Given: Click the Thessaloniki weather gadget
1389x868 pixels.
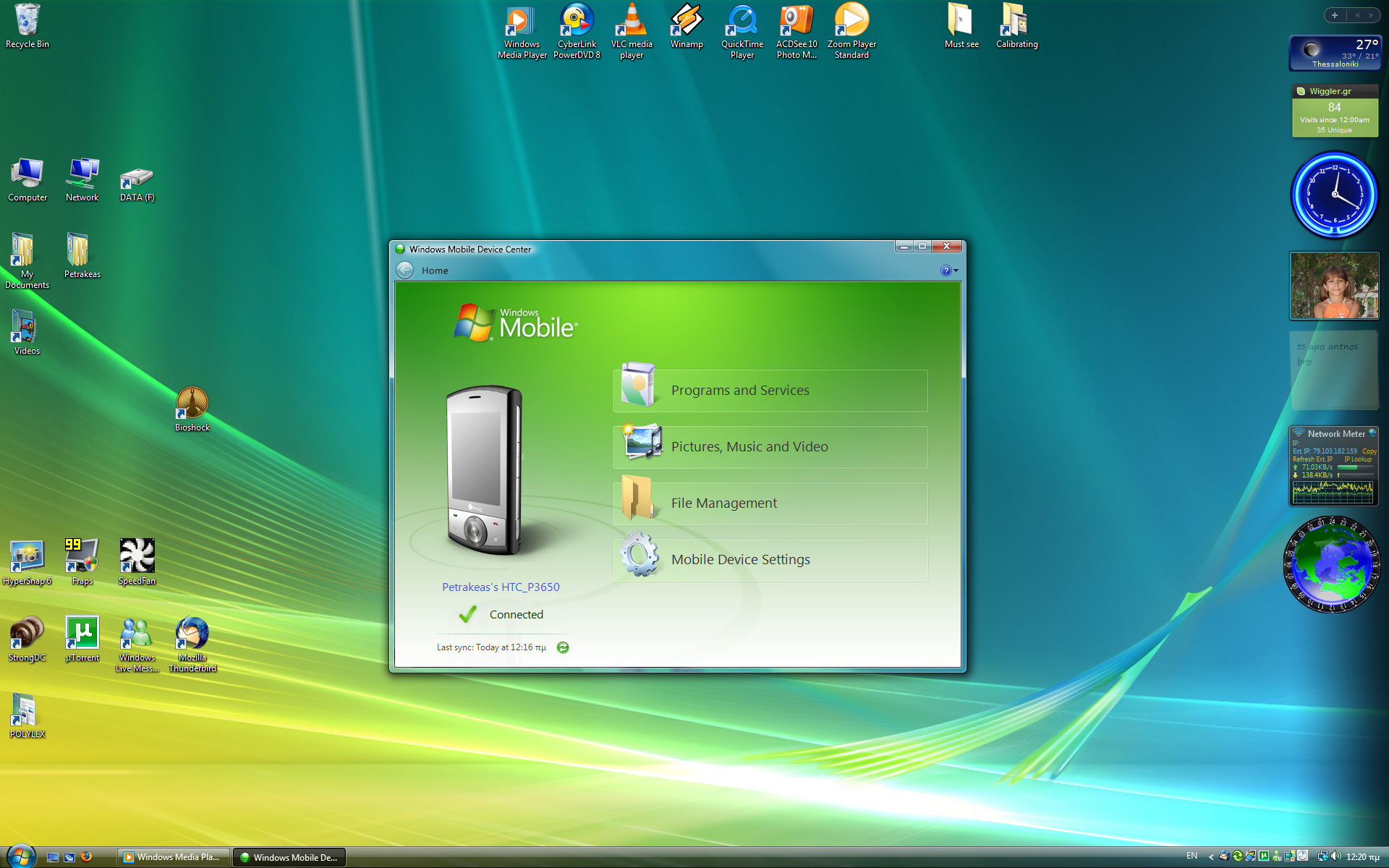Looking at the screenshot, I should pyautogui.click(x=1335, y=54).
